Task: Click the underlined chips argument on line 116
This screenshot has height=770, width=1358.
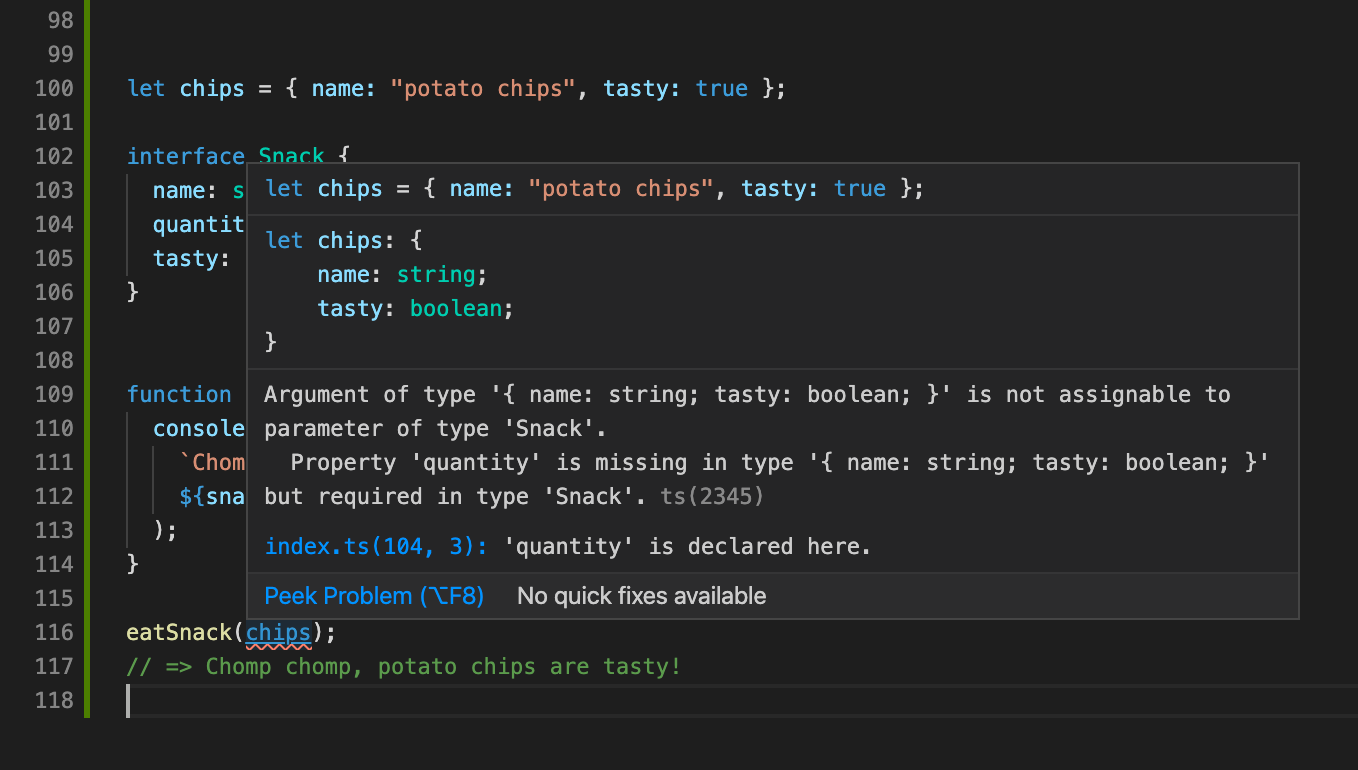Action: coord(278,632)
